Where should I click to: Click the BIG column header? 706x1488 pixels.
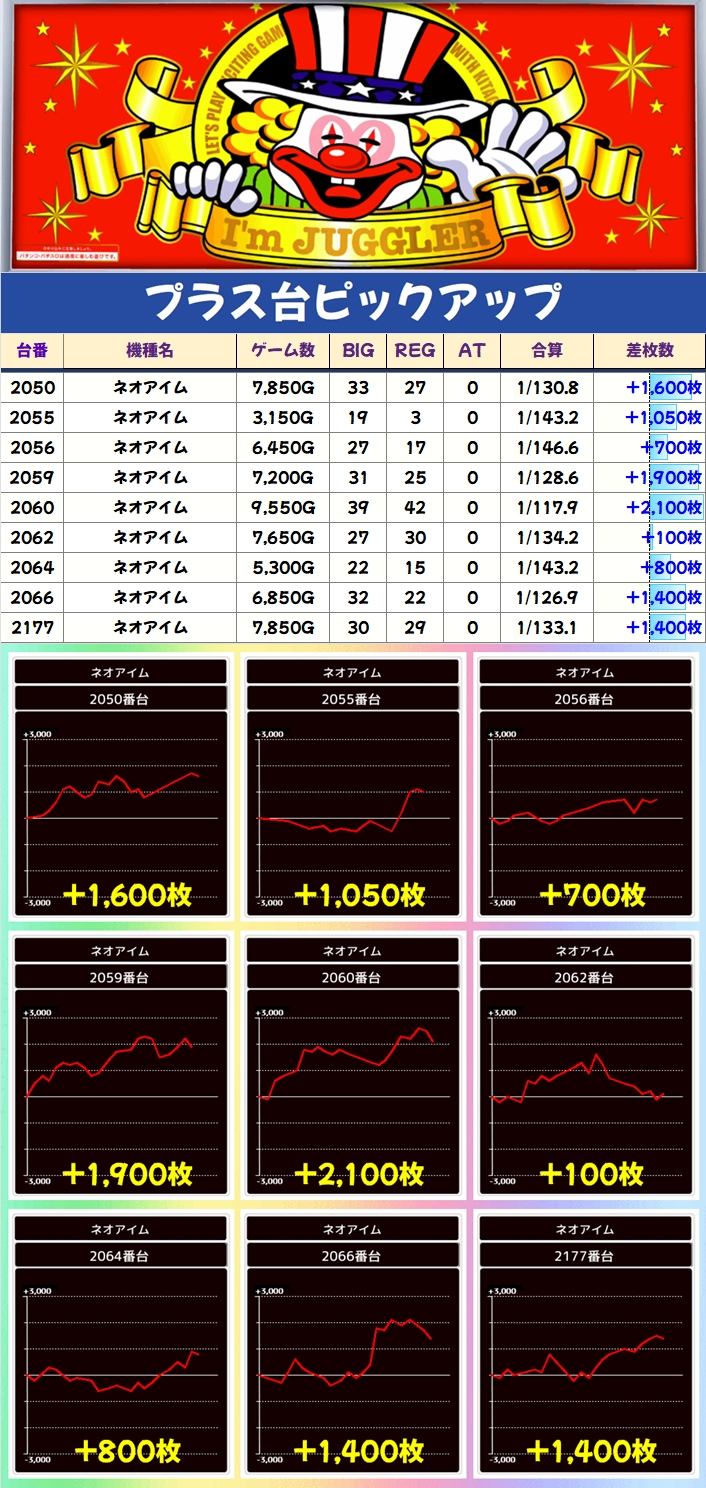point(357,351)
